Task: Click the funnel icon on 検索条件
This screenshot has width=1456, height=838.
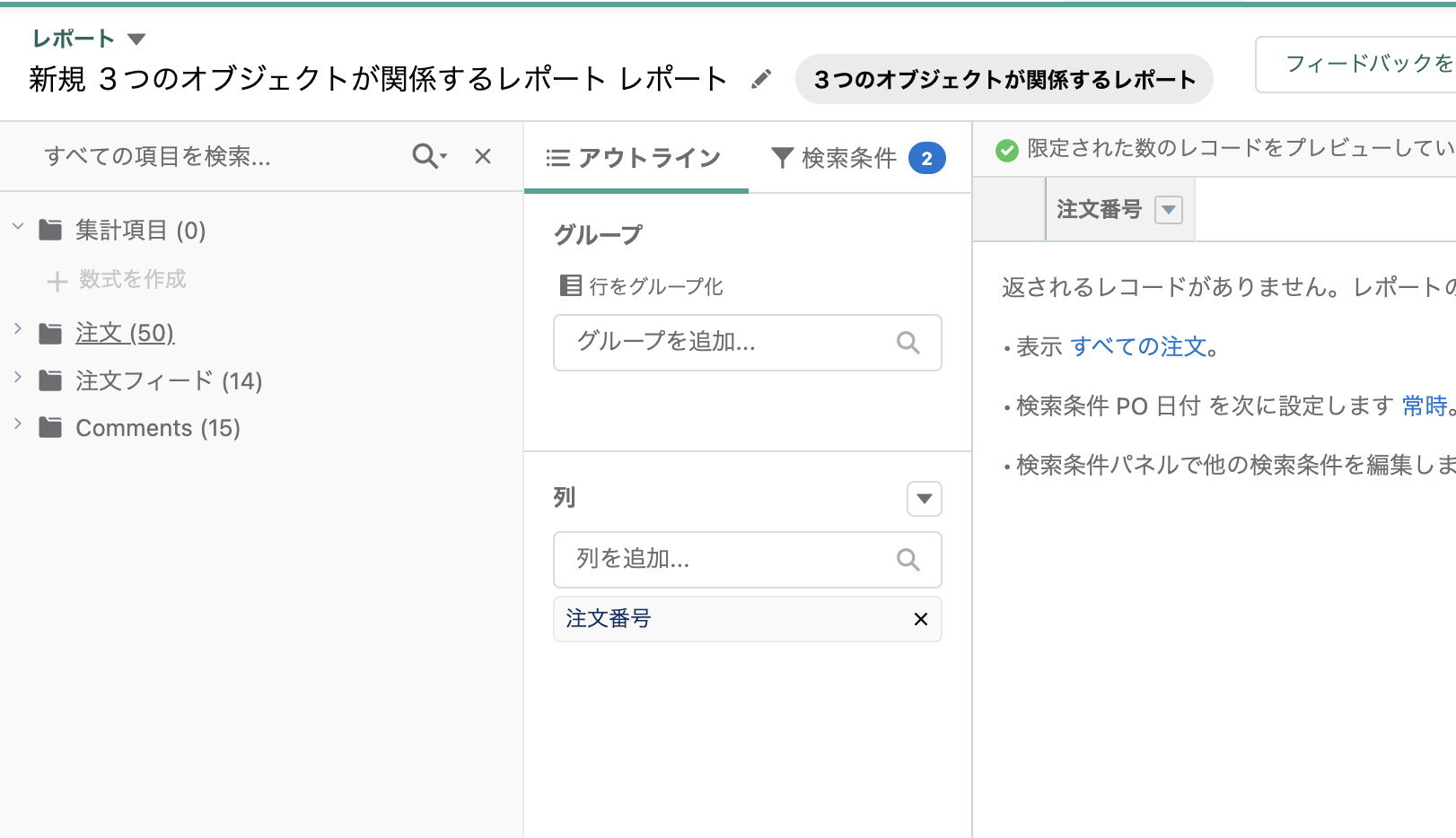Action: coord(781,157)
